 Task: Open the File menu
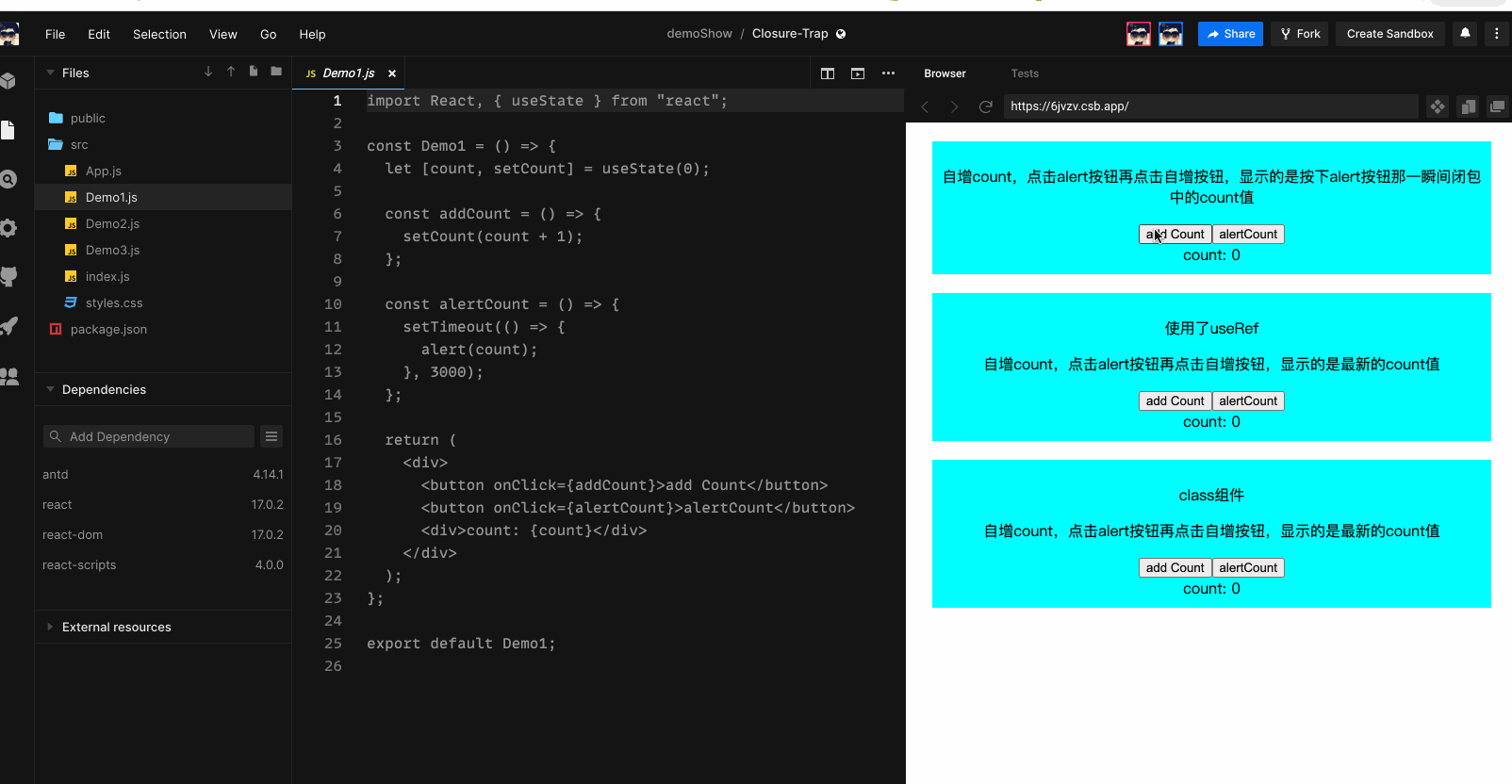click(56, 34)
